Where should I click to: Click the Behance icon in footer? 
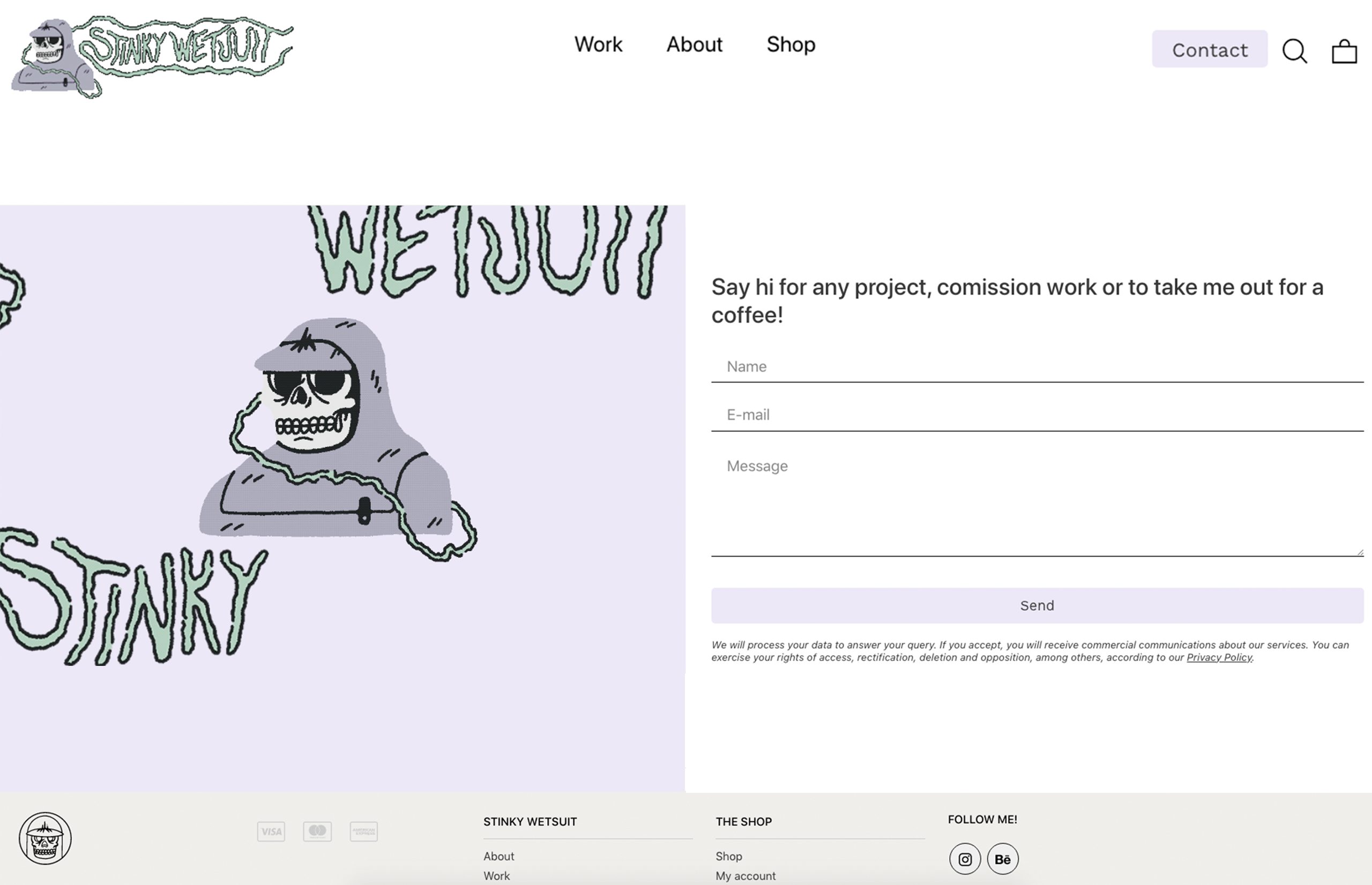click(x=1002, y=859)
